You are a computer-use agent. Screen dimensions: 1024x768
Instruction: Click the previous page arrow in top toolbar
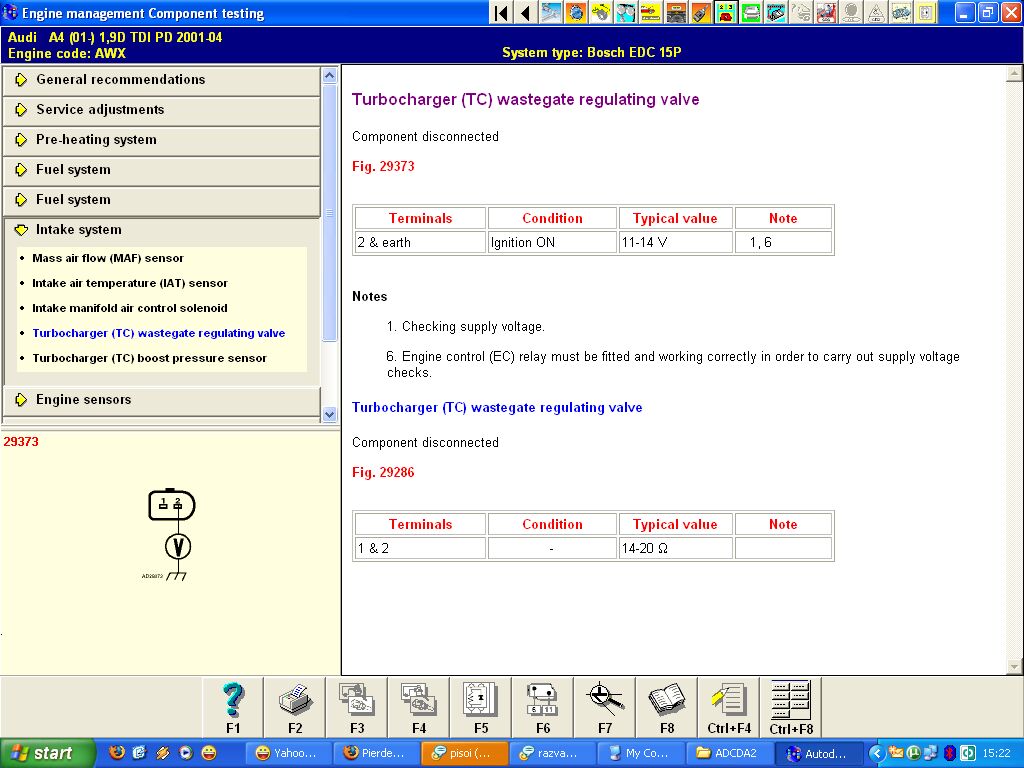(525, 13)
